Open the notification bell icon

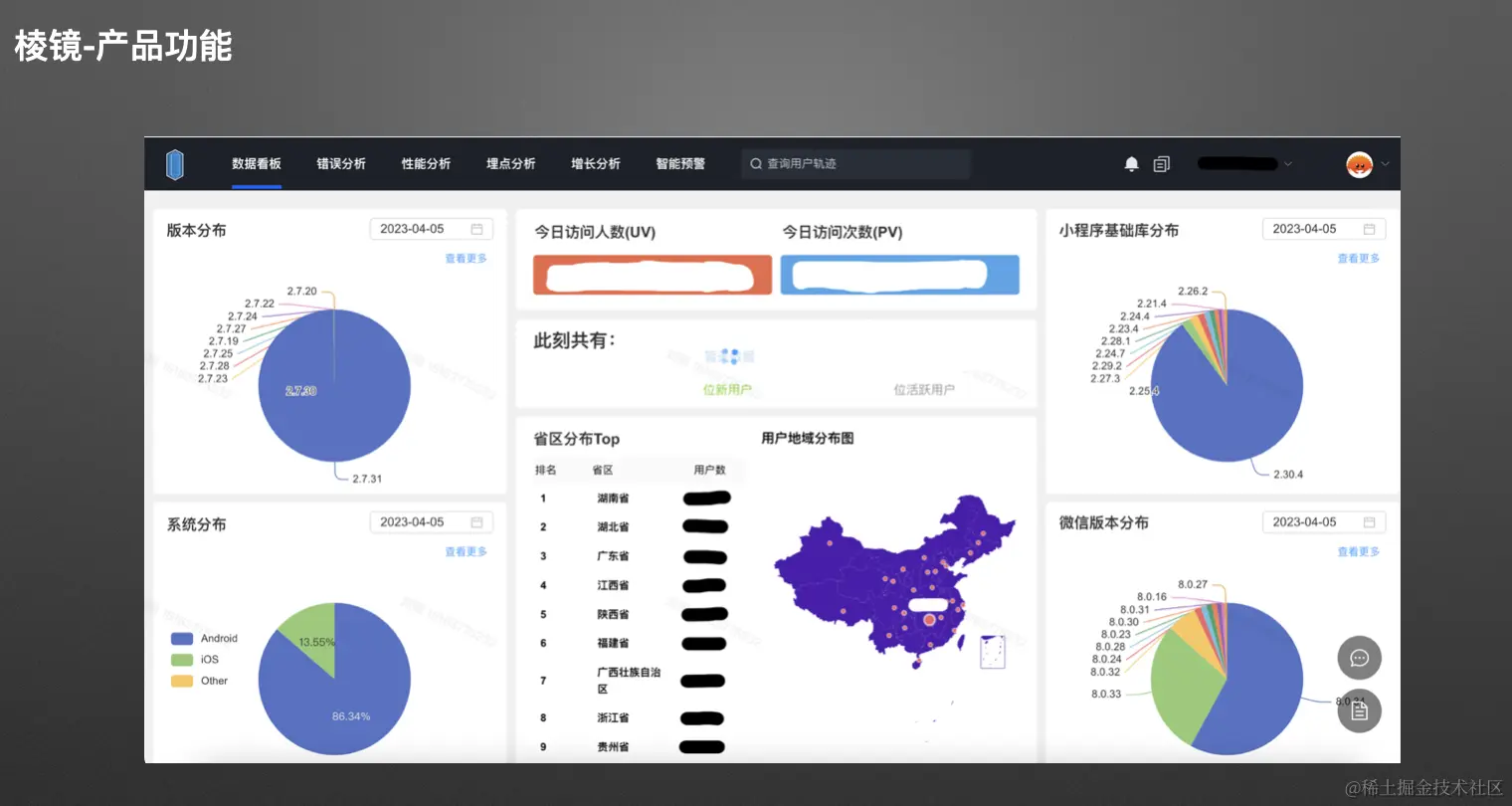[1131, 164]
